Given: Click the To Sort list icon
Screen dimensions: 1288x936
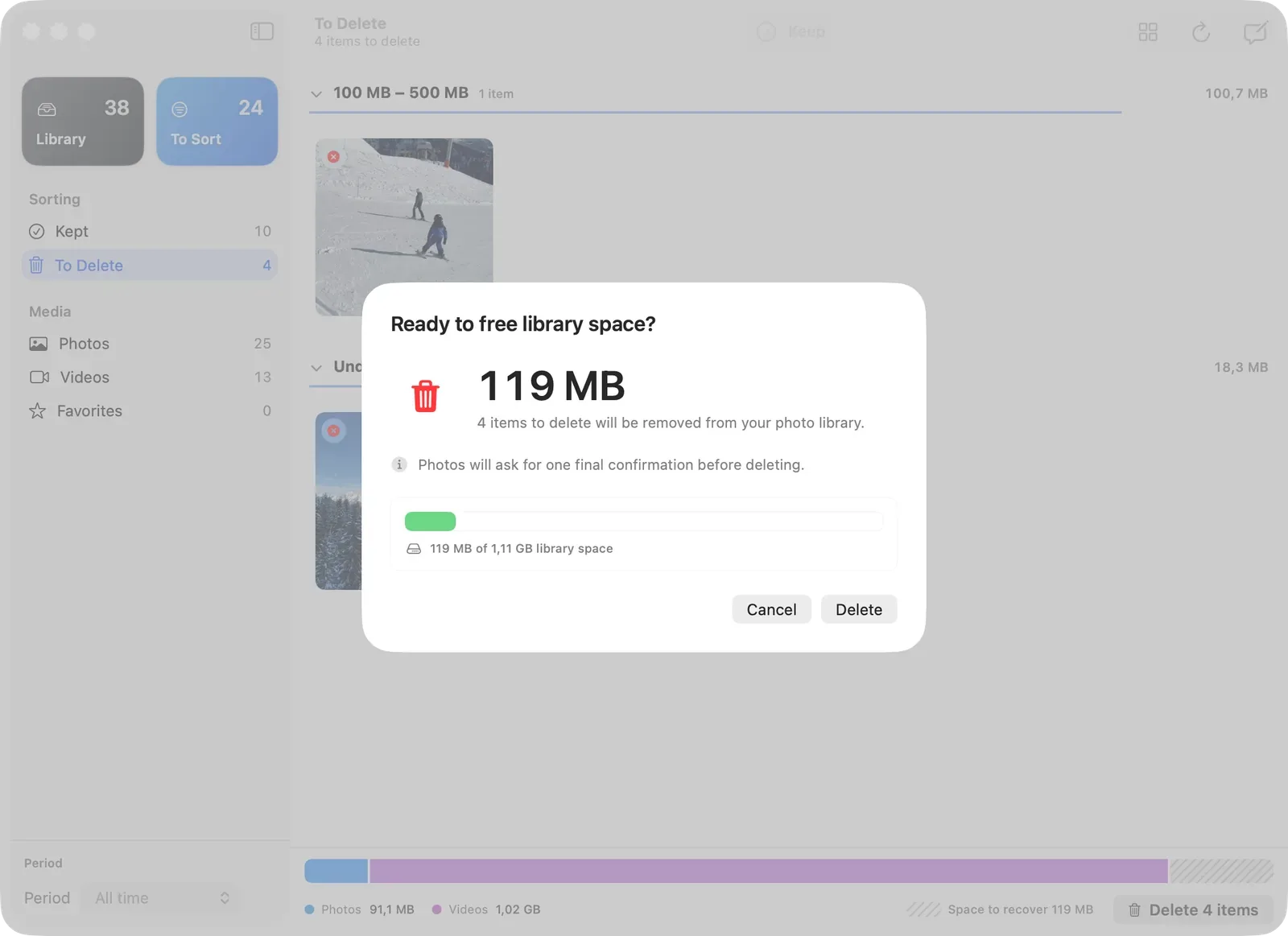Looking at the screenshot, I should click(x=180, y=109).
